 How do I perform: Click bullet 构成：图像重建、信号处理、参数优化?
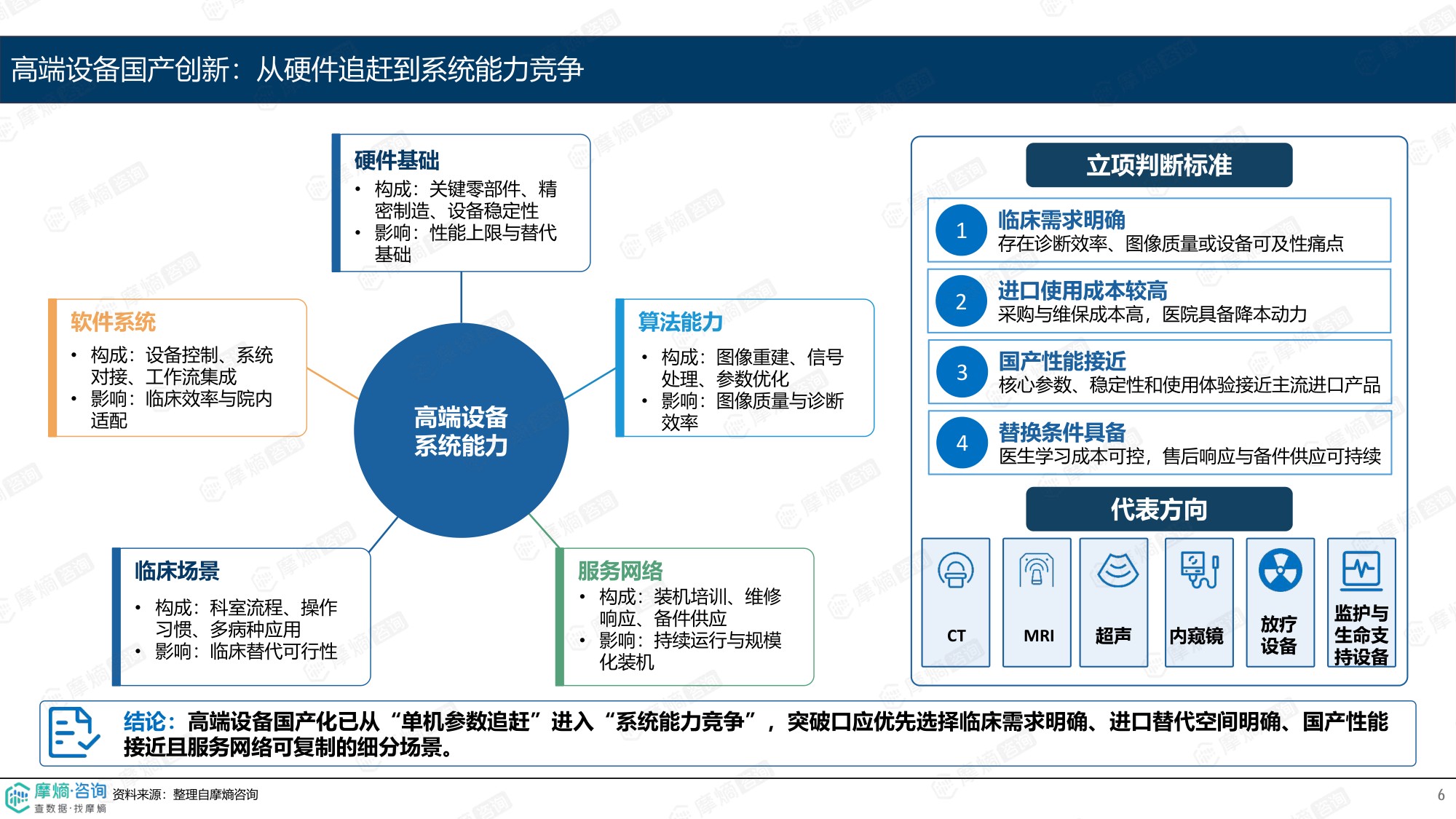pos(752,368)
